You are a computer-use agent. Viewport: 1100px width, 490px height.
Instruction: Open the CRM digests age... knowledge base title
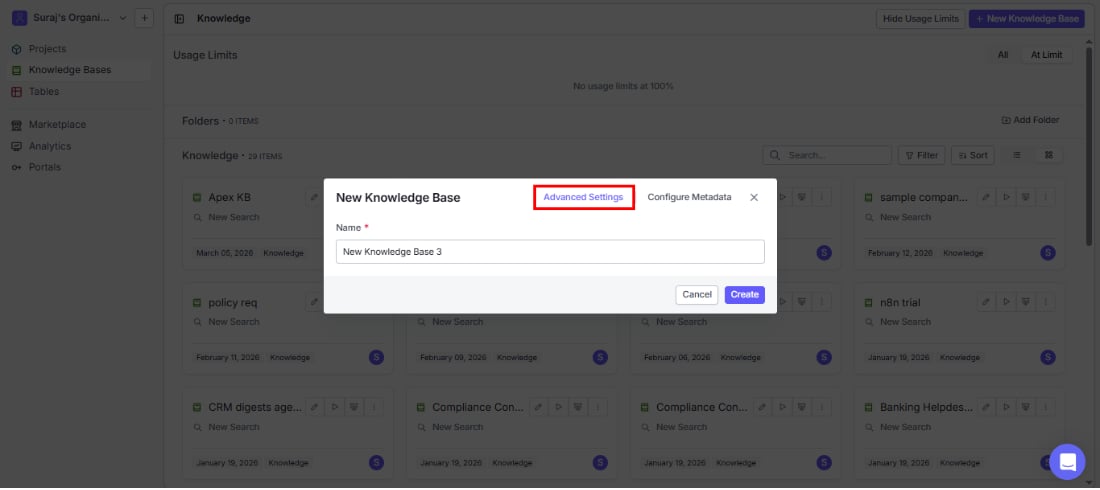tap(255, 407)
